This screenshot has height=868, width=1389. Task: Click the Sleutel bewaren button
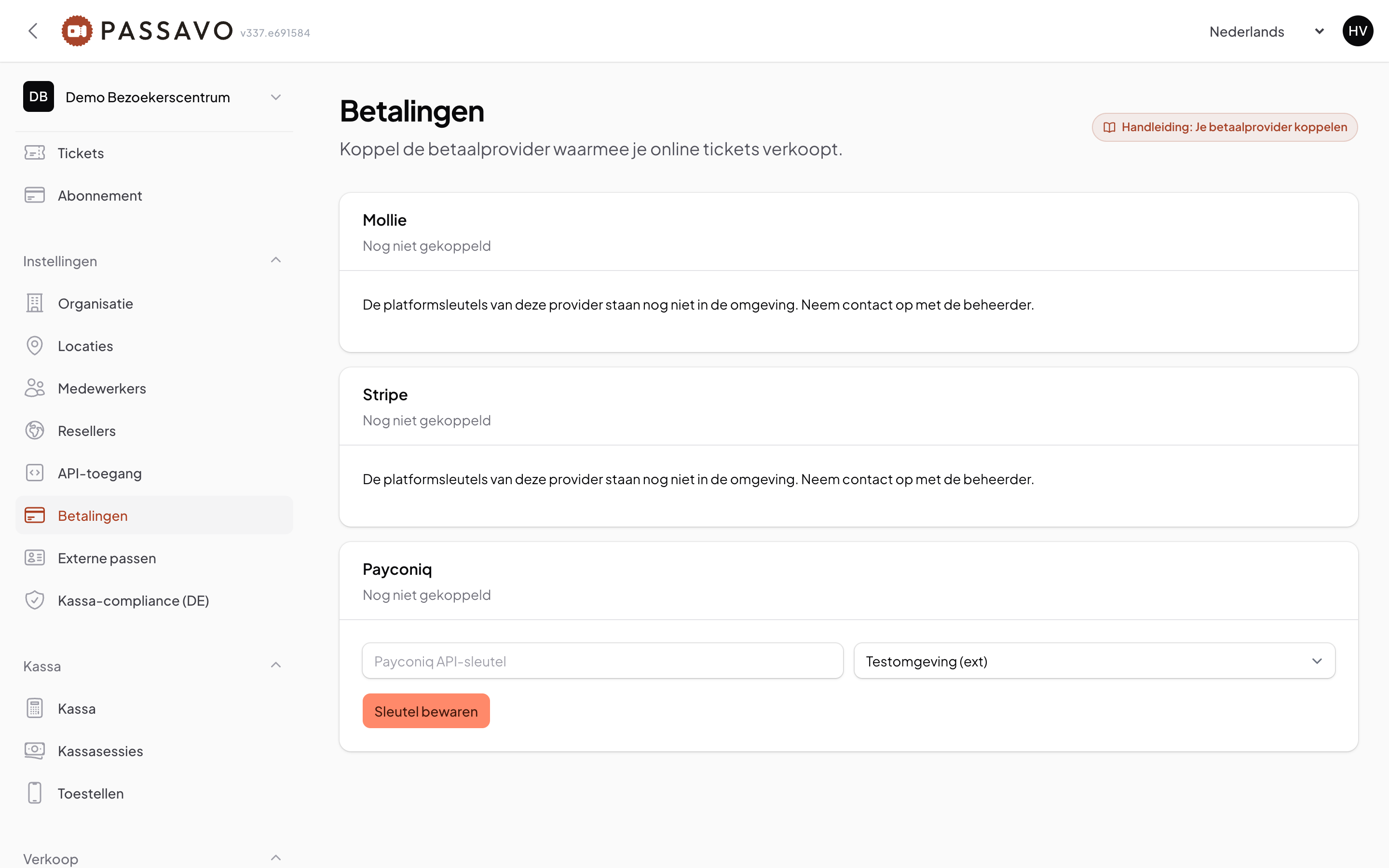coord(426,711)
